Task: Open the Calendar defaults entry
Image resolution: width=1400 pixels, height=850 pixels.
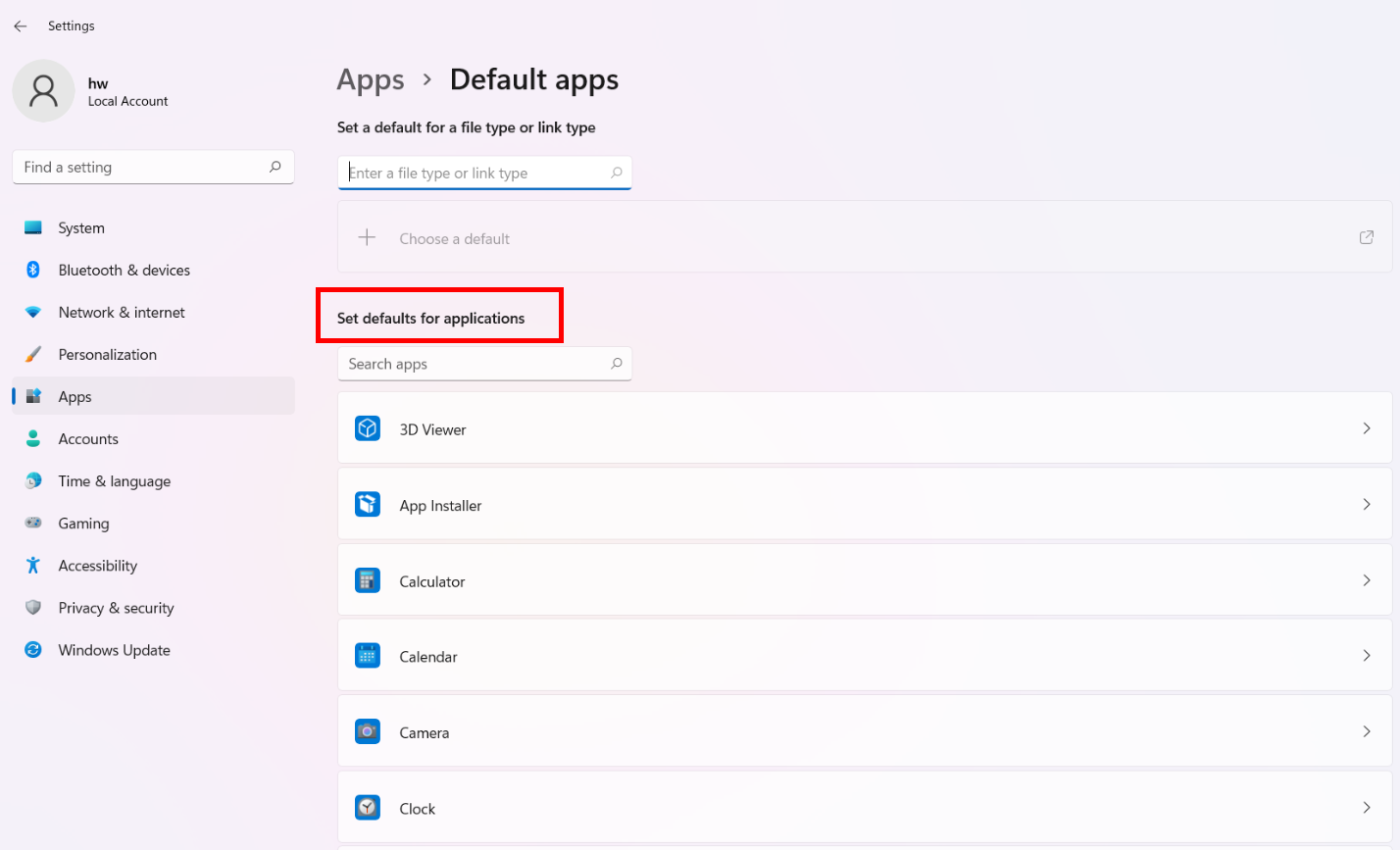Action: tap(865, 656)
